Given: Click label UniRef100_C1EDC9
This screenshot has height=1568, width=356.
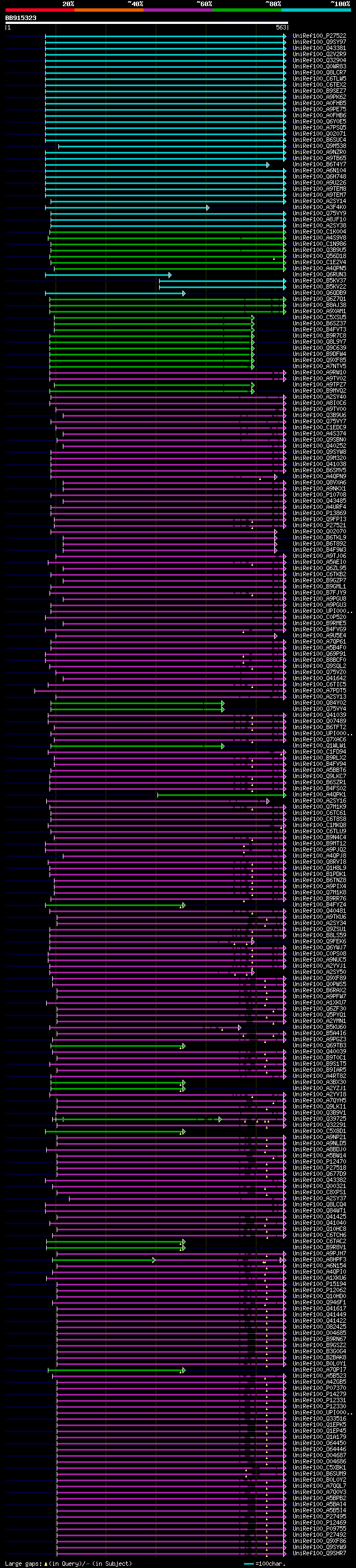Looking at the screenshot, I should click(319, 427).
